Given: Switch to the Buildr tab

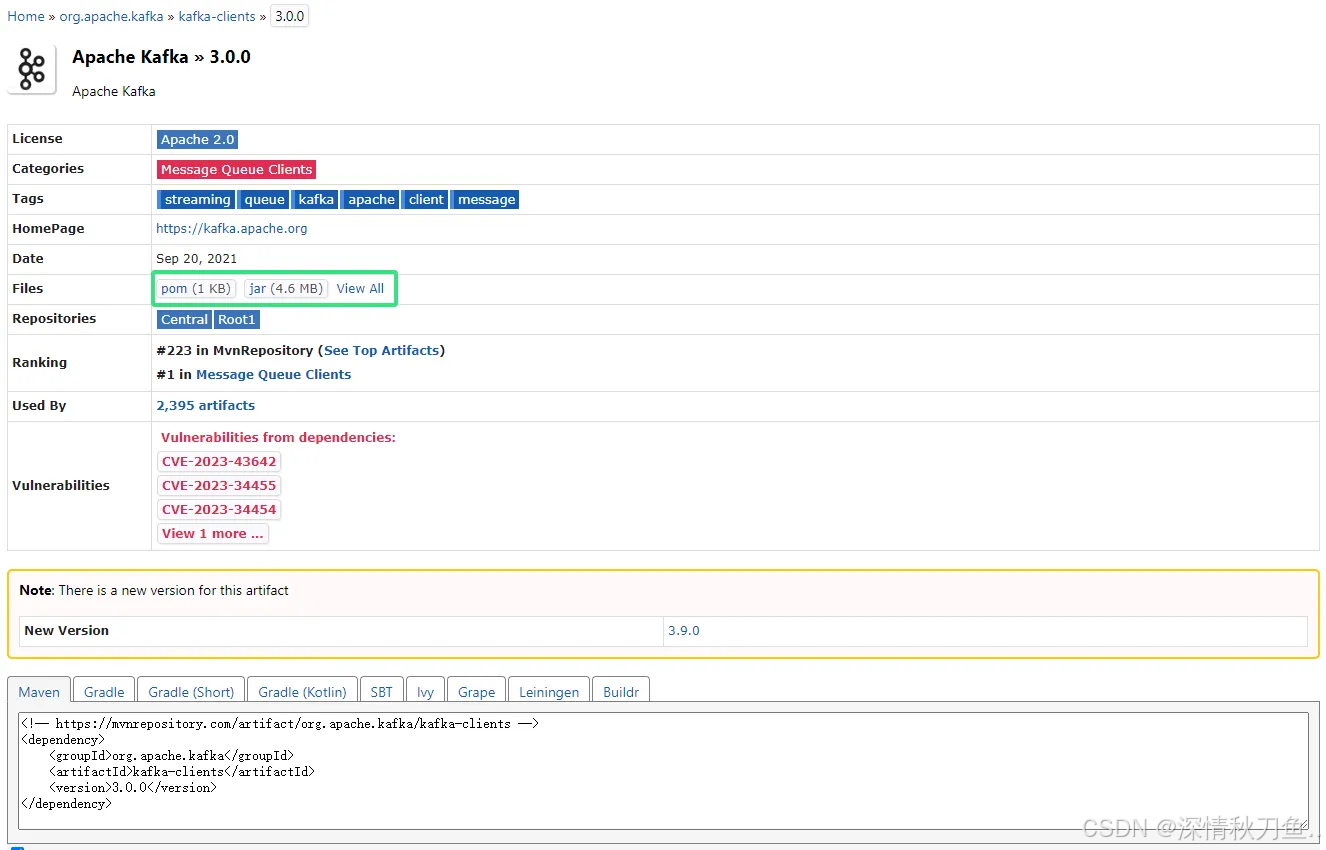Looking at the screenshot, I should 621,691.
